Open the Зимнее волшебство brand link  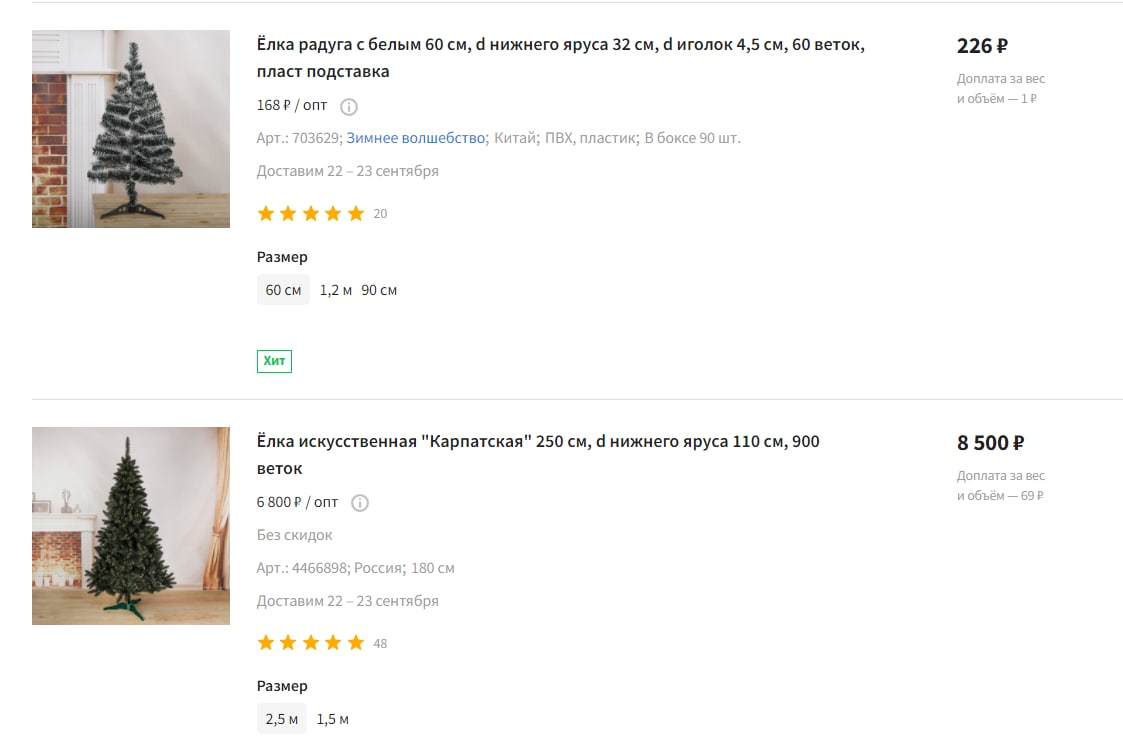(415, 138)
